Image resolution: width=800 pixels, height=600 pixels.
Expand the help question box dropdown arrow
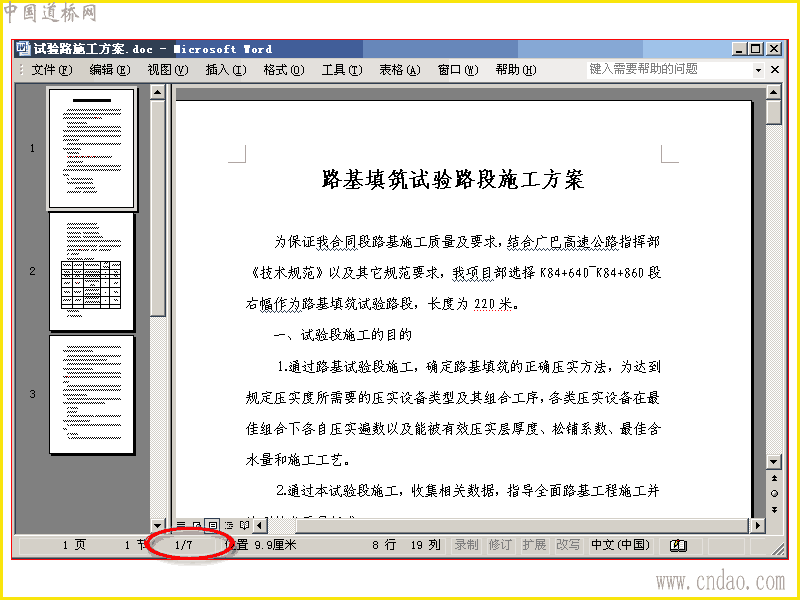coord(759,70)
